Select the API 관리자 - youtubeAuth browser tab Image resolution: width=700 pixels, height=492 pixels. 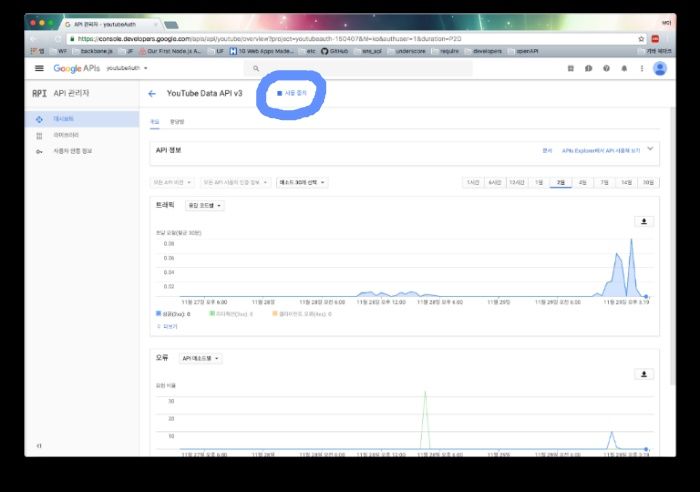click(x=111, y=24)
